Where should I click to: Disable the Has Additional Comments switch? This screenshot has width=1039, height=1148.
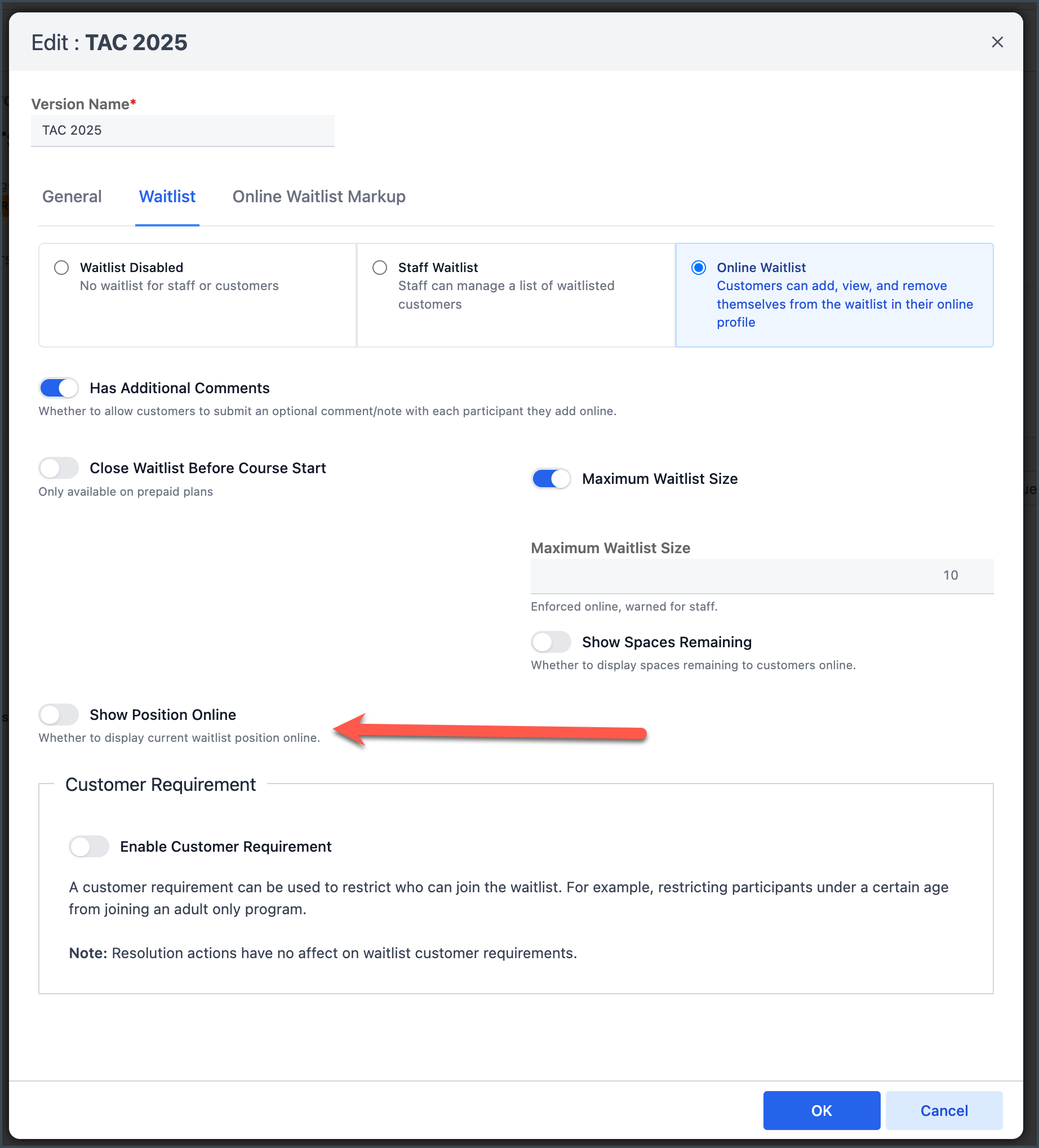point(59,388)
